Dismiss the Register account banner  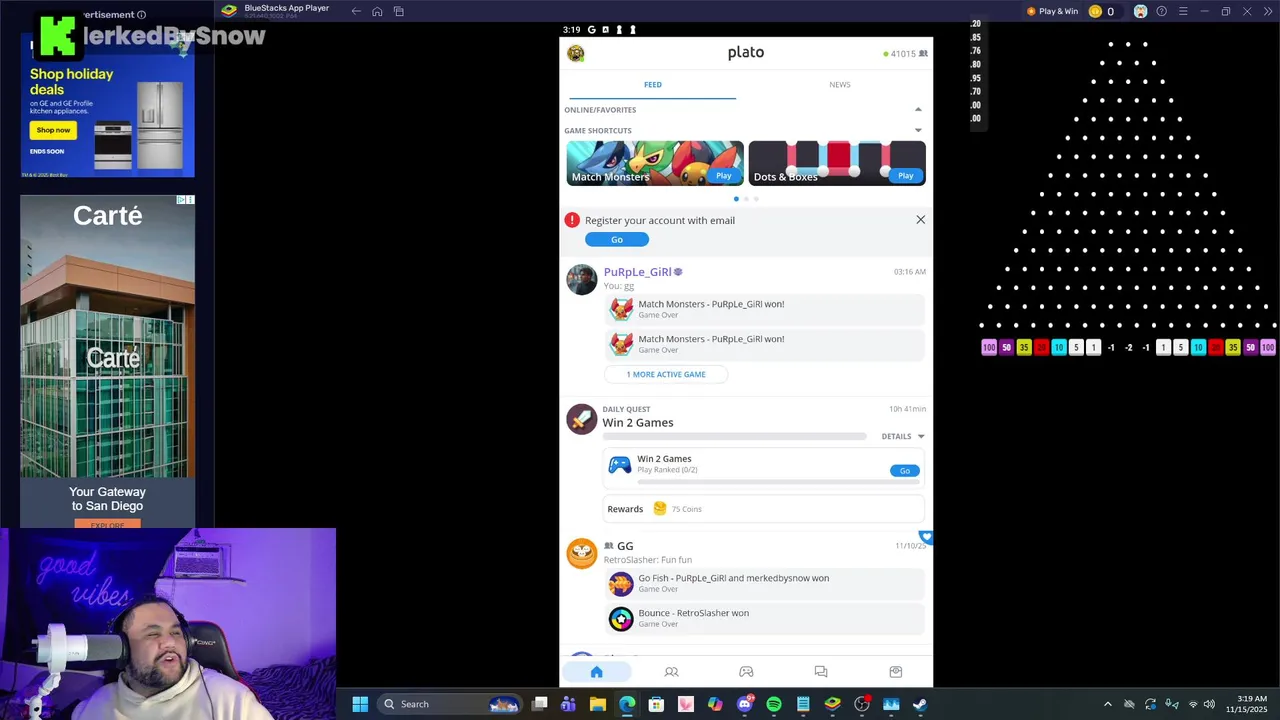(x=921, y=220)
